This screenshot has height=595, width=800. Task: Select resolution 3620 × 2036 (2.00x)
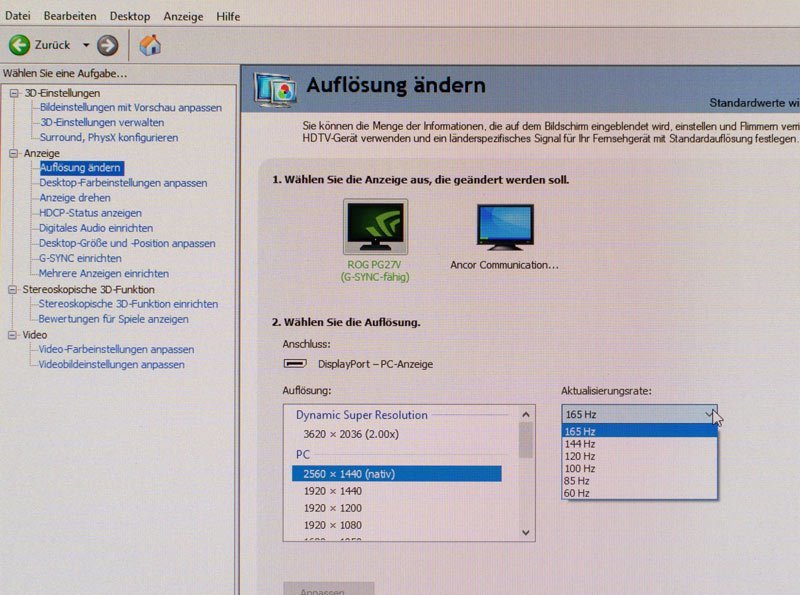(x=351, y=434)
